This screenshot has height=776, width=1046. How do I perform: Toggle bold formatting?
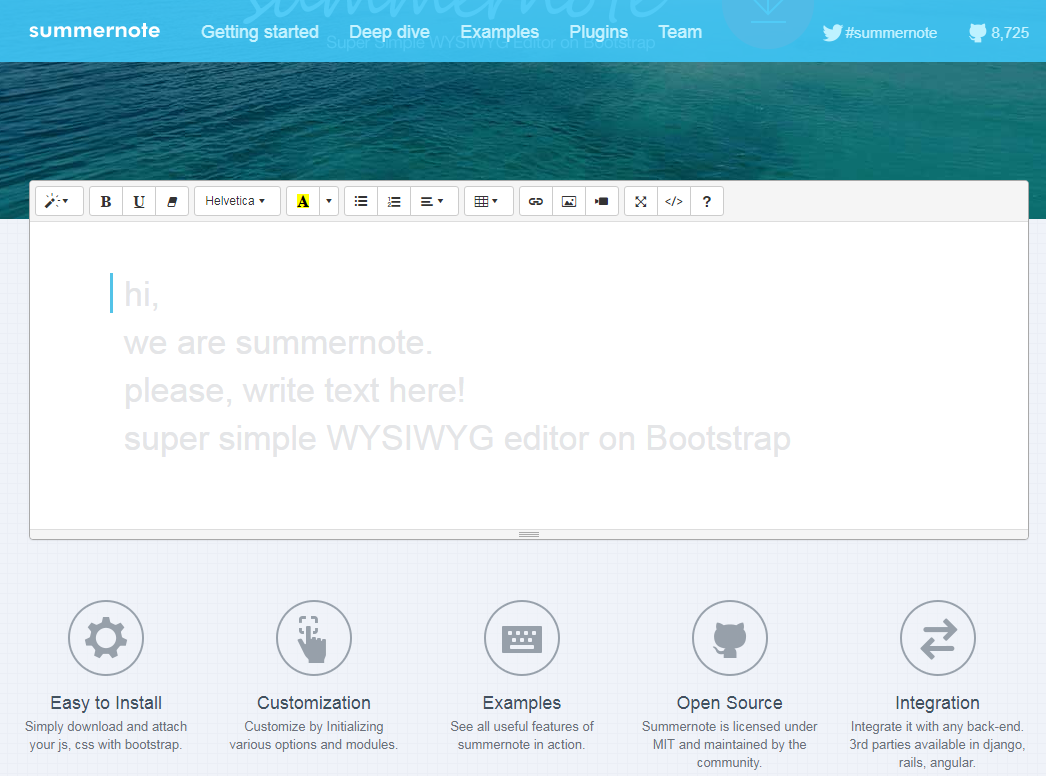click(x=105, y=201)
